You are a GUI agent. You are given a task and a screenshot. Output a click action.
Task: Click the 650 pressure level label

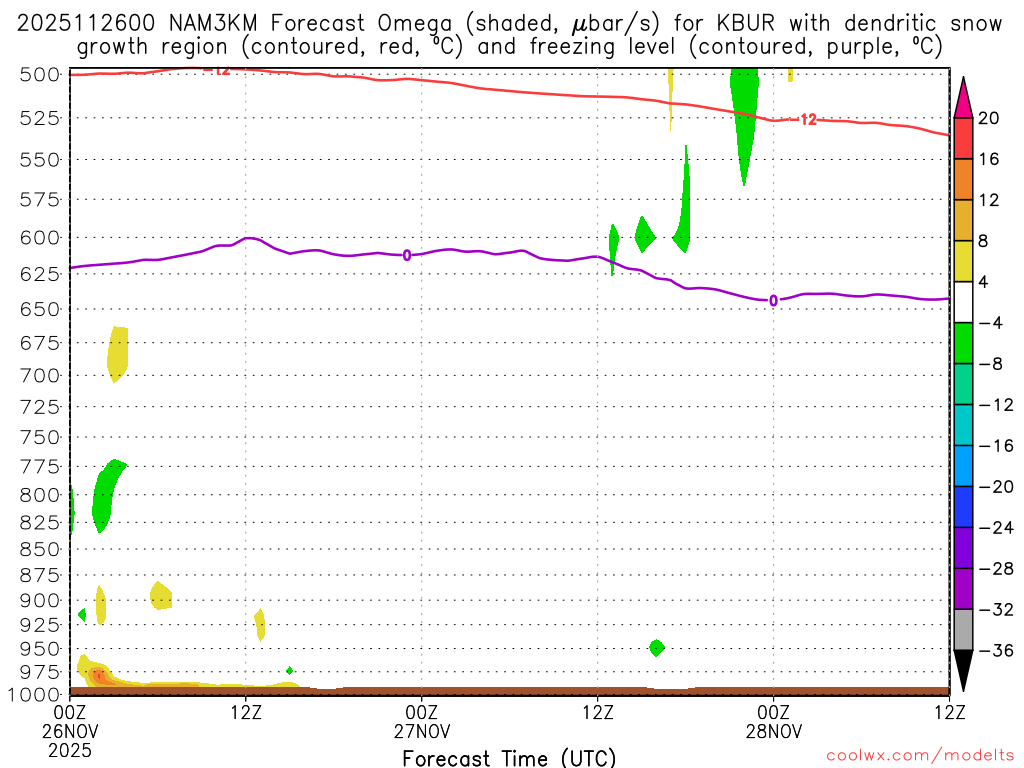pos(40,309)
